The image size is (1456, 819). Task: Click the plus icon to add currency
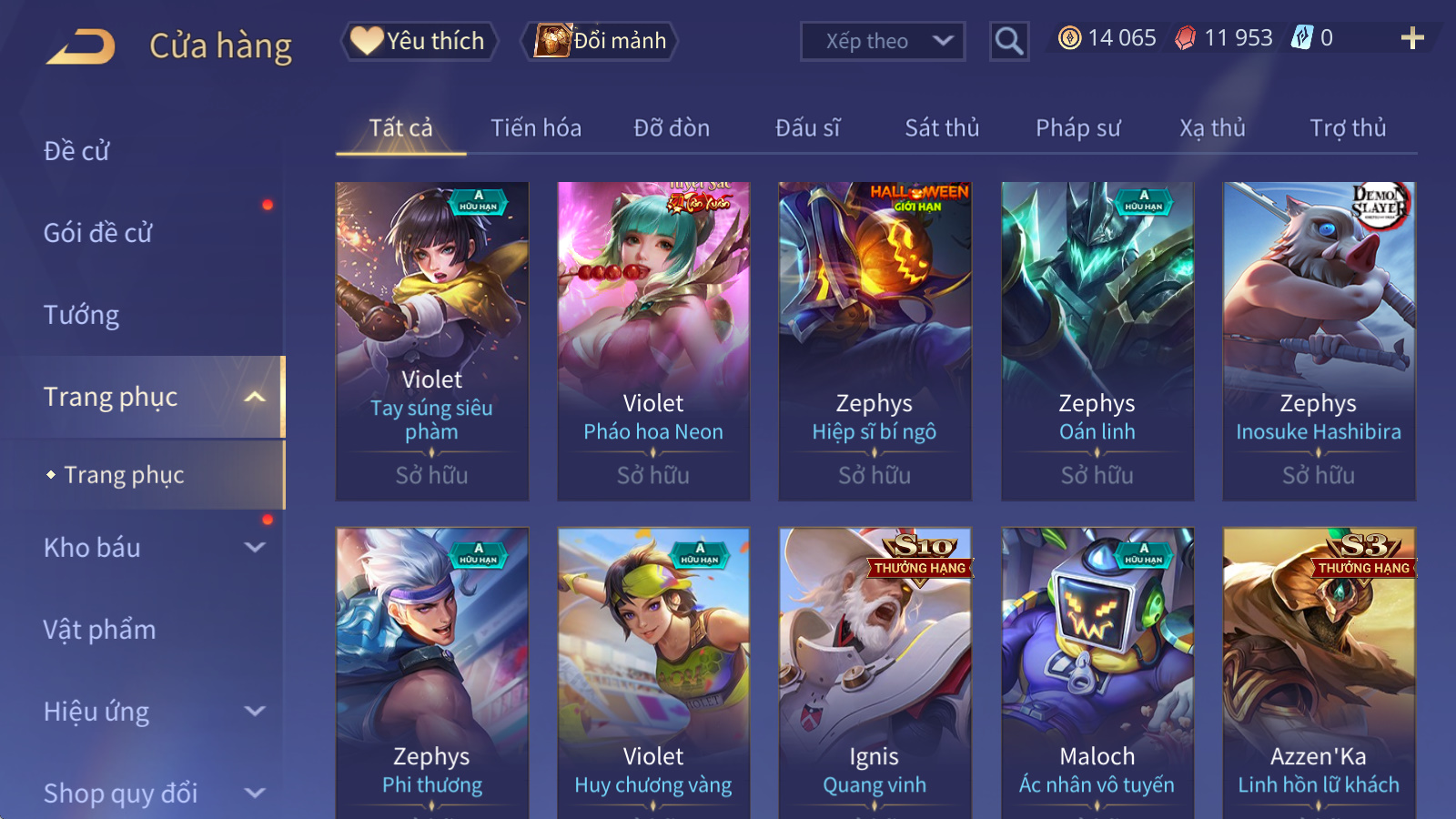[1412, 38]
